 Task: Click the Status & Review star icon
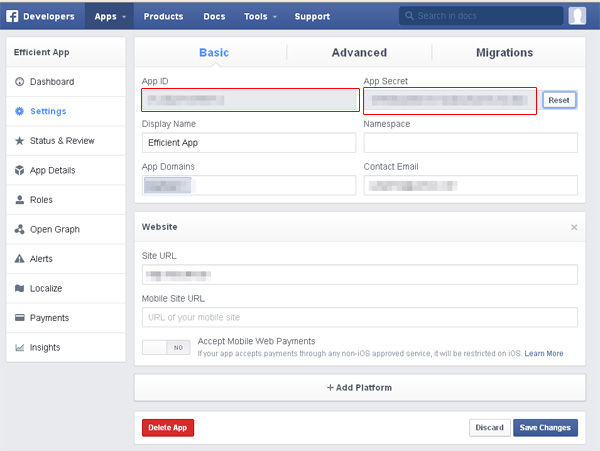(x=20, y=140)
